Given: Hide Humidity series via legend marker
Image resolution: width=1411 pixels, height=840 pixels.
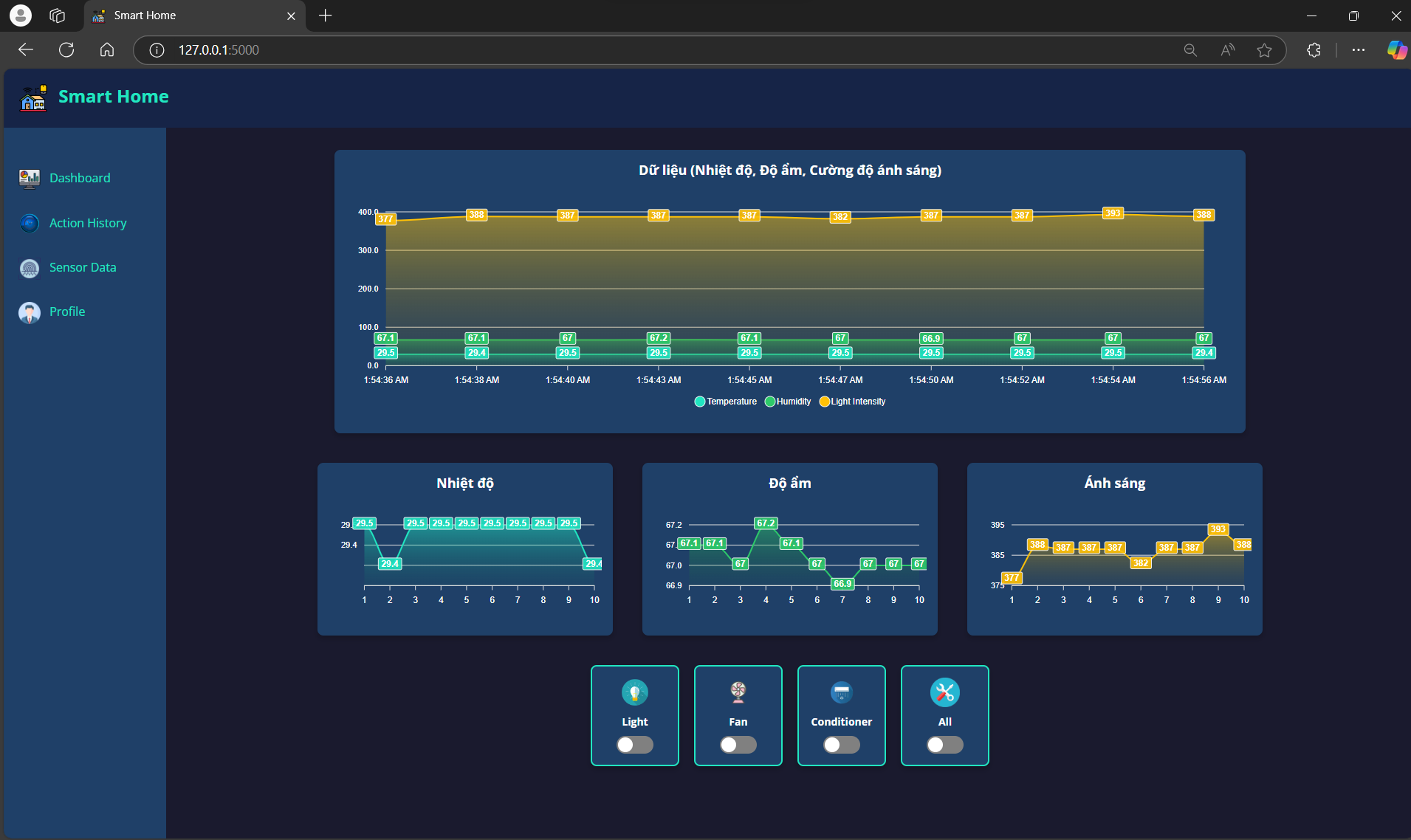Looking at the screenshot, I should (x=770, y=402).
